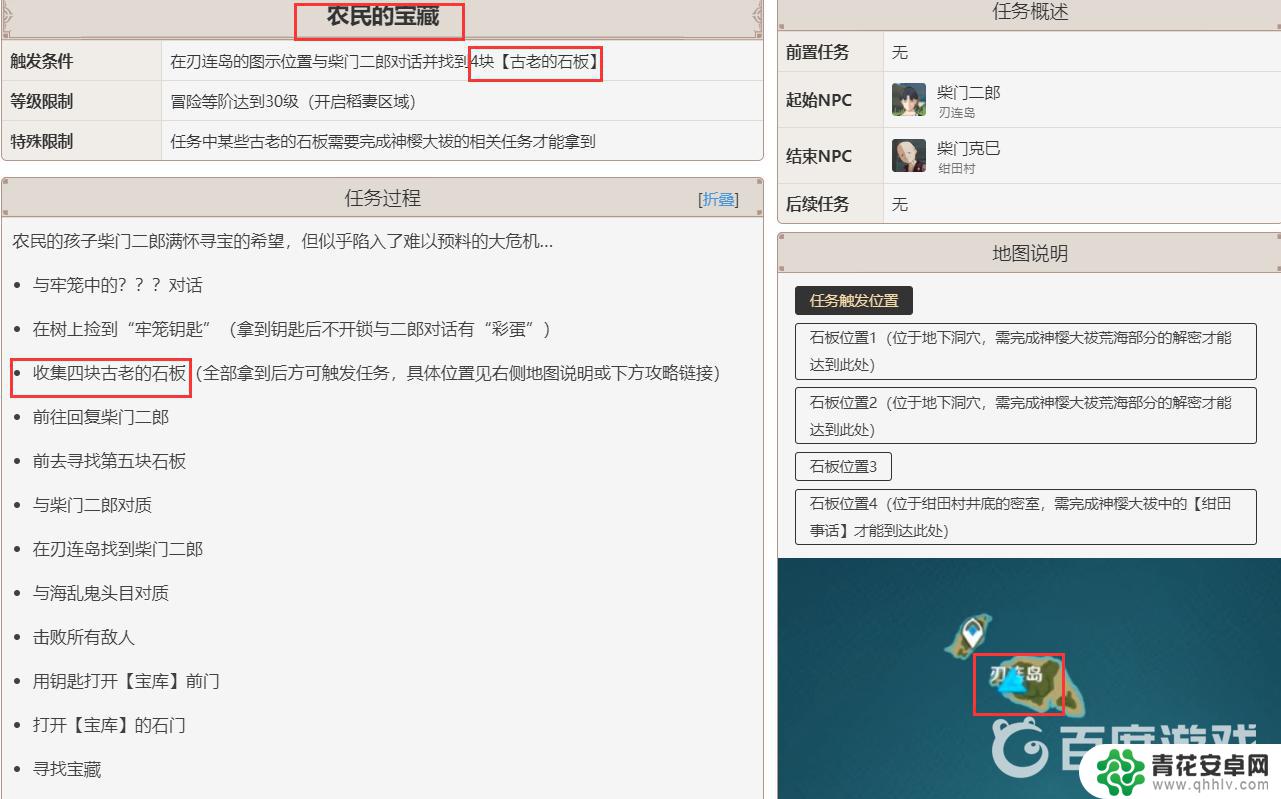Click the 特殊限制 row label

click(x=42, y=142)
